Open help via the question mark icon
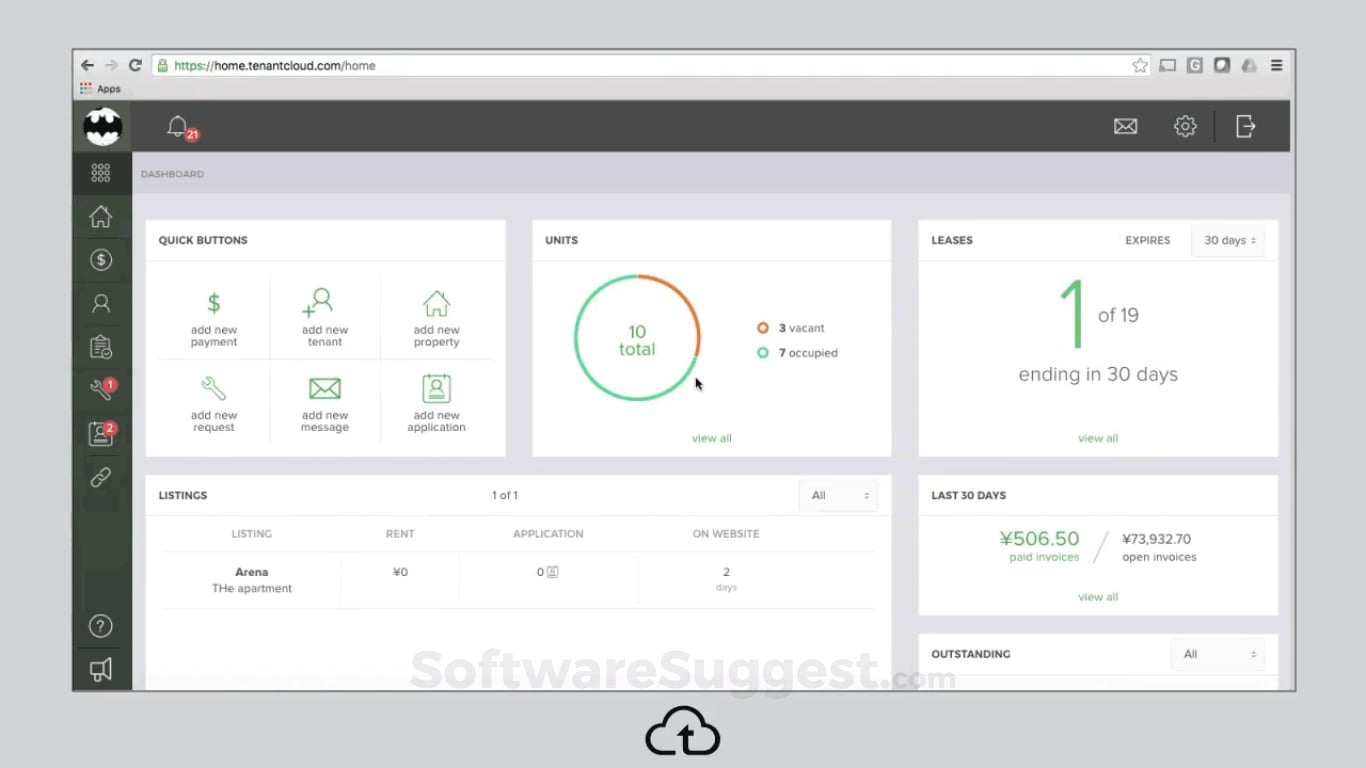The height and width of the screenshot is (768, 1366). coord(100,625)
